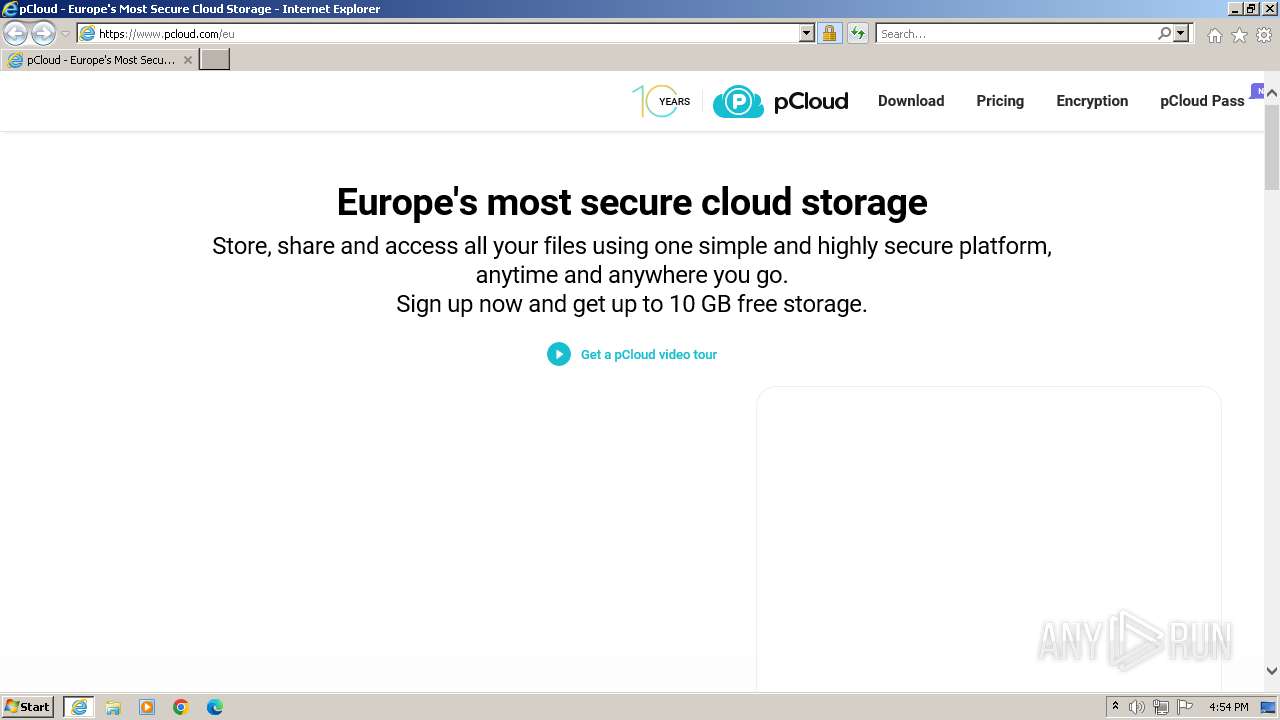Click the Europe's most secure cloud storage heading
Image resolution: width=1280 pixels, height=720 pixels.
click(x=632, y=202)
